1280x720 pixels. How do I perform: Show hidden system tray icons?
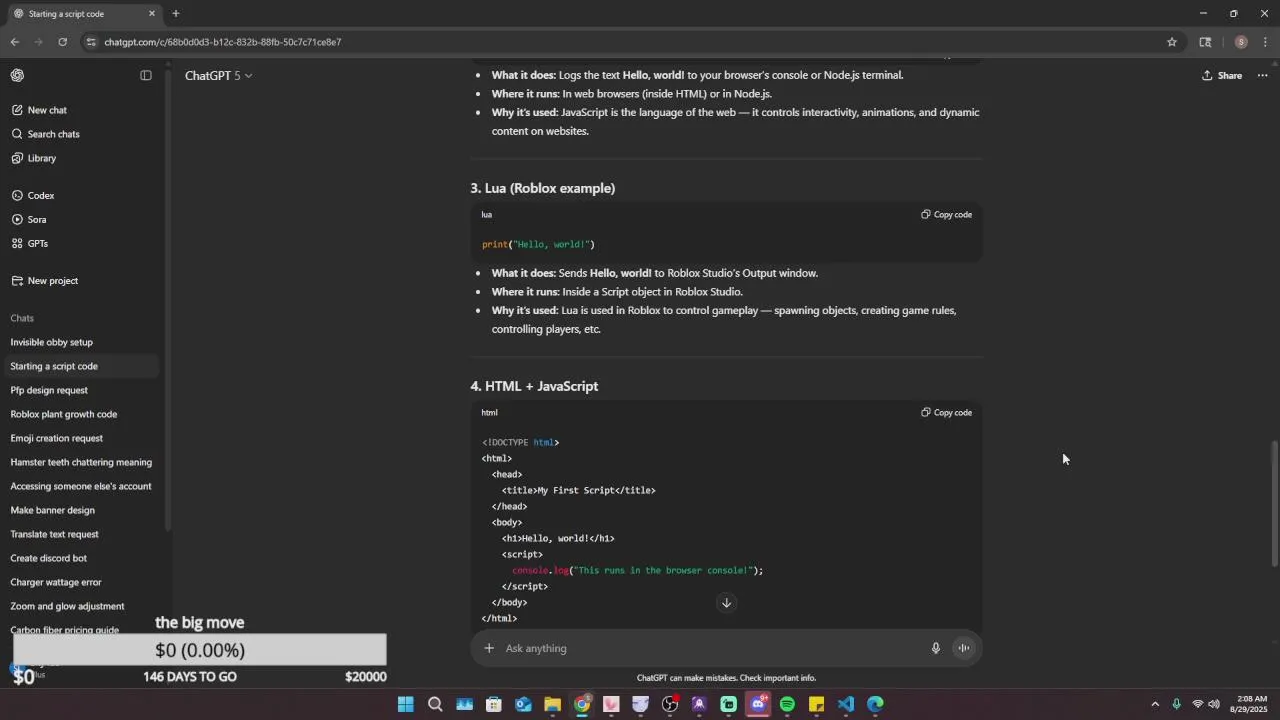(x=1155, y=705)
